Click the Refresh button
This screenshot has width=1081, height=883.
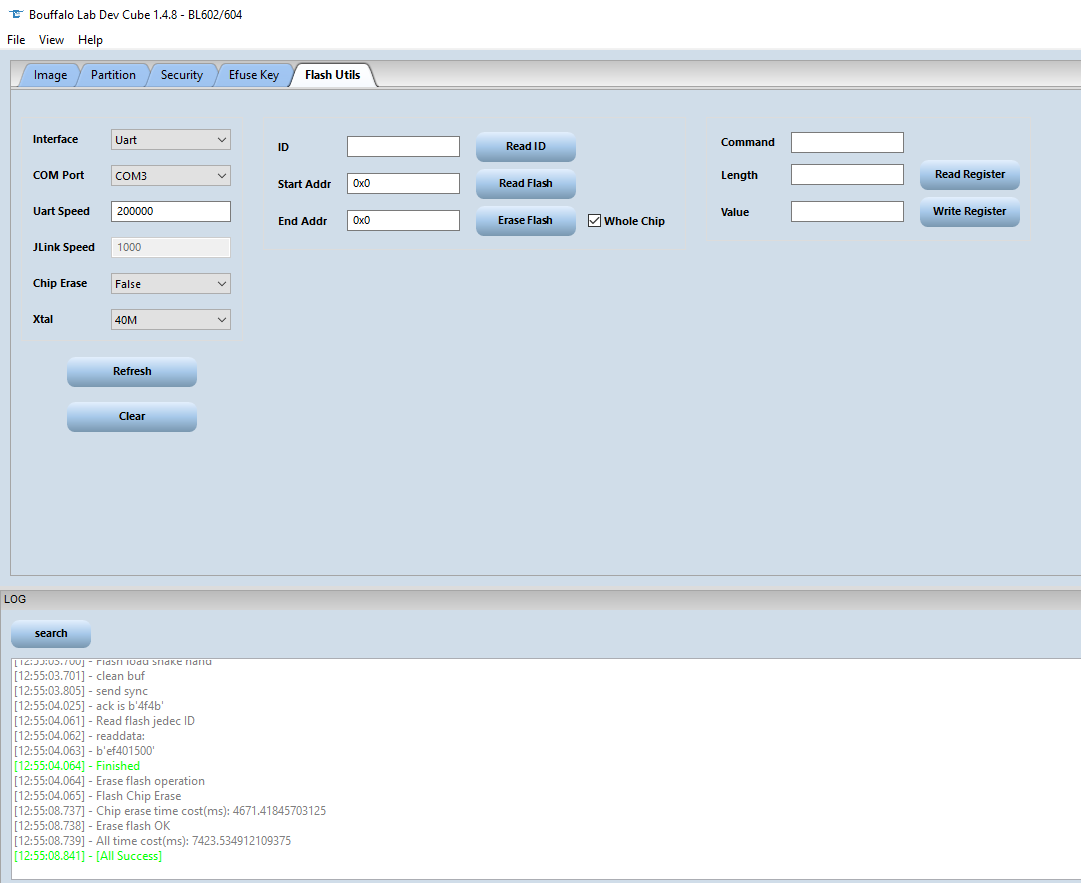click(x=132, y=372)
